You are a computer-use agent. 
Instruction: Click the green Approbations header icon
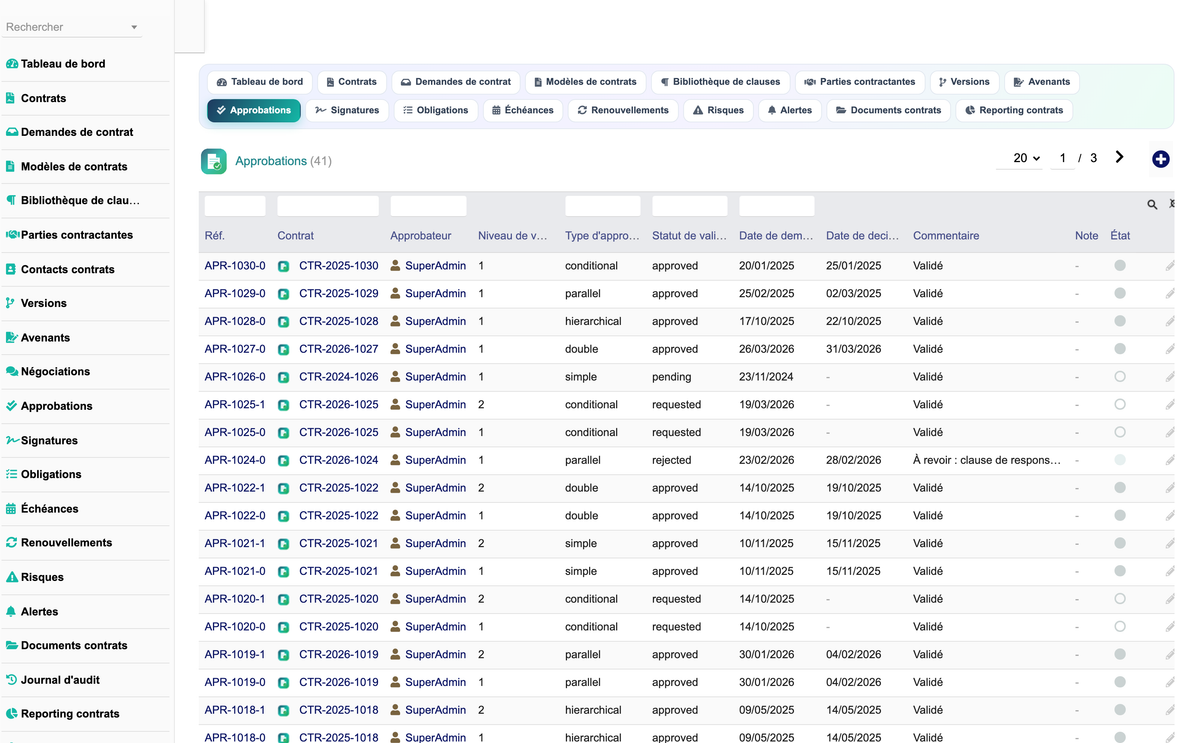(213, 161)
